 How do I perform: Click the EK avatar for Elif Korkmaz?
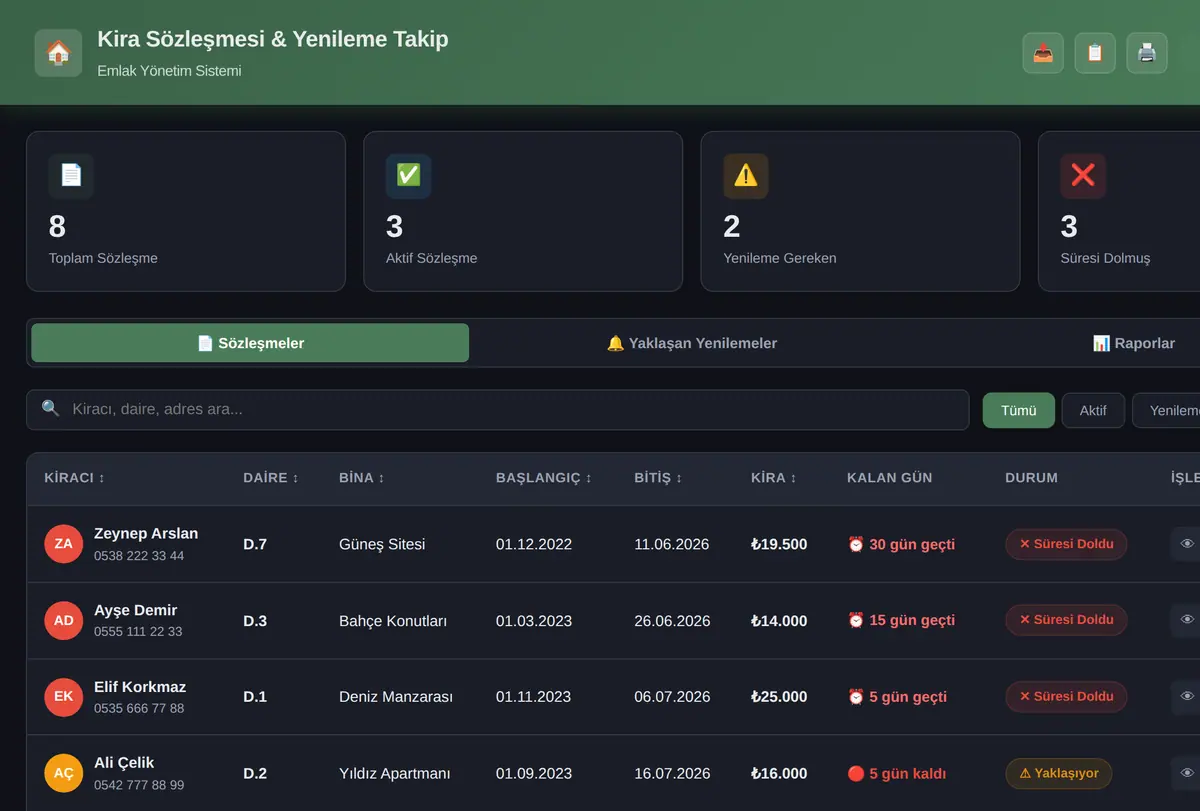[x=63, y=697]
